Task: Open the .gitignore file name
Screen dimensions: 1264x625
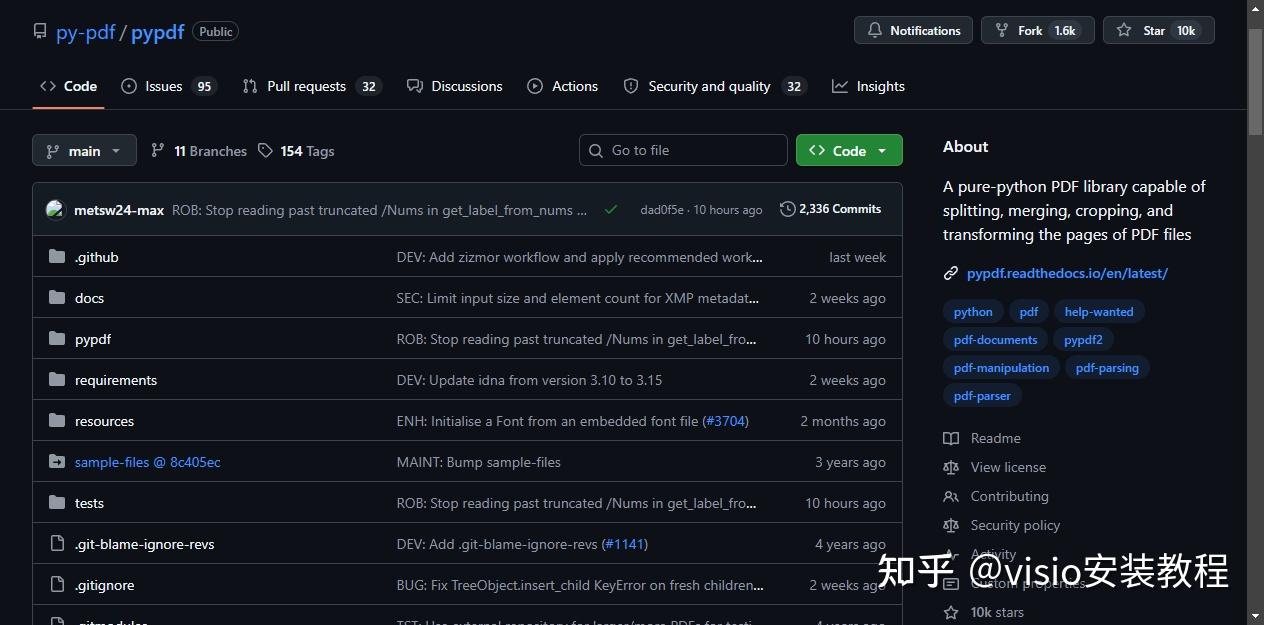Action: (x=104, y=585)
